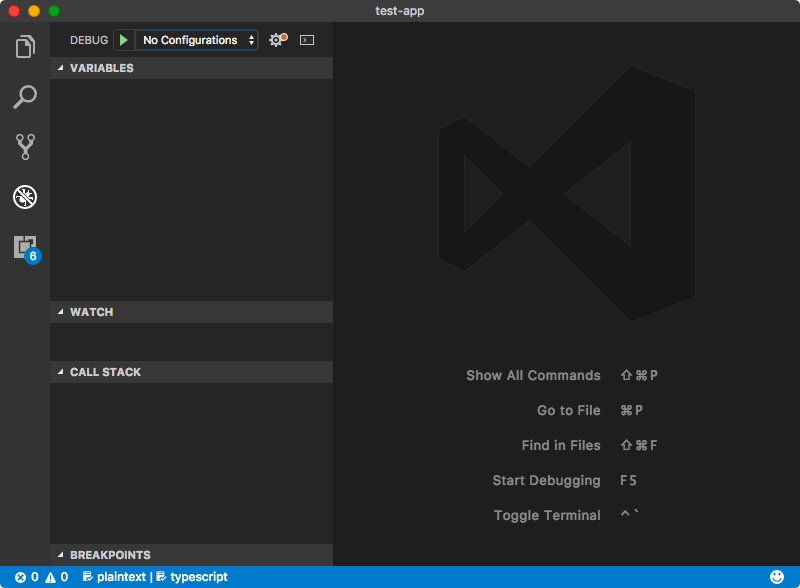Open the No Configurations dropdown

[197, 40]
